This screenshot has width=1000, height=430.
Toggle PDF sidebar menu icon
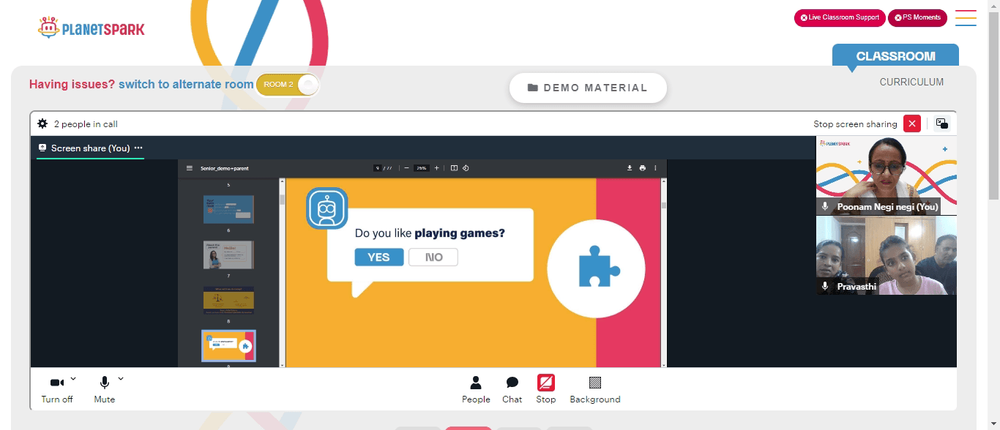click(189, 168)
